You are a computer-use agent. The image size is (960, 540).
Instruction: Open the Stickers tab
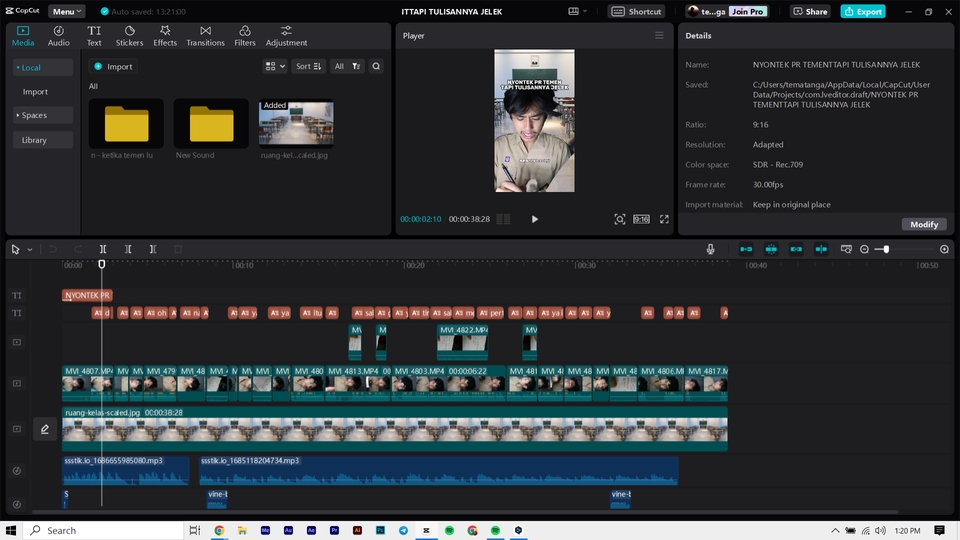pos(129,36)
